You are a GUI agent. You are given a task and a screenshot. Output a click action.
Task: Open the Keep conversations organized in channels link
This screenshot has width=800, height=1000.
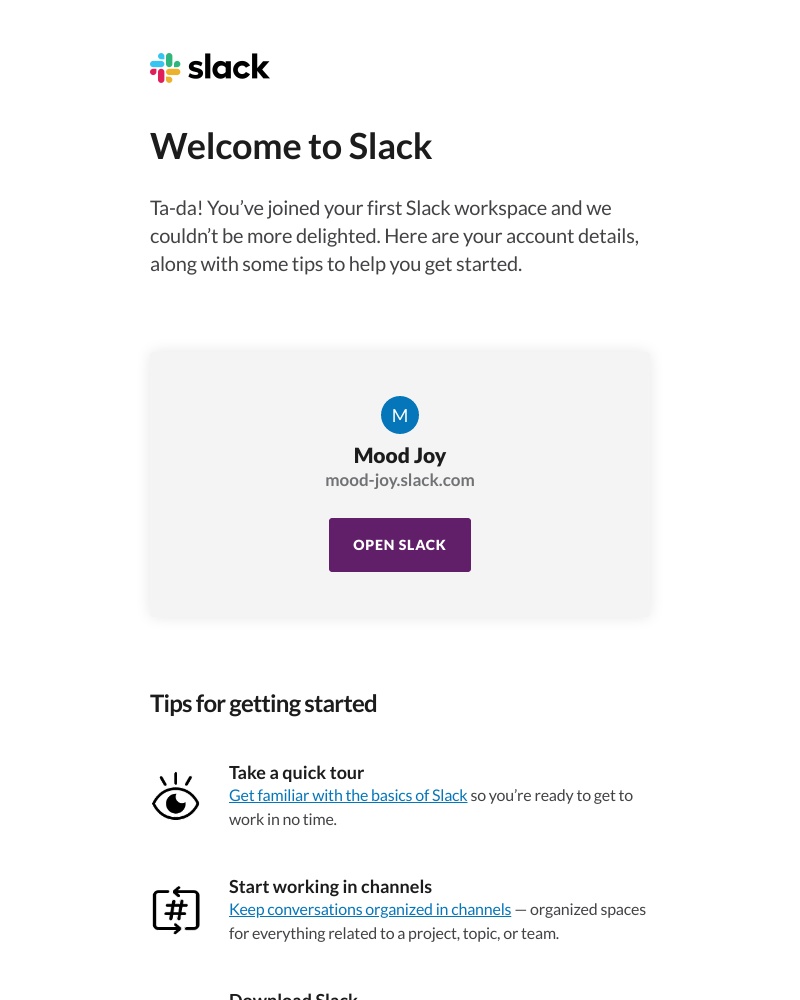click(370, 909)
